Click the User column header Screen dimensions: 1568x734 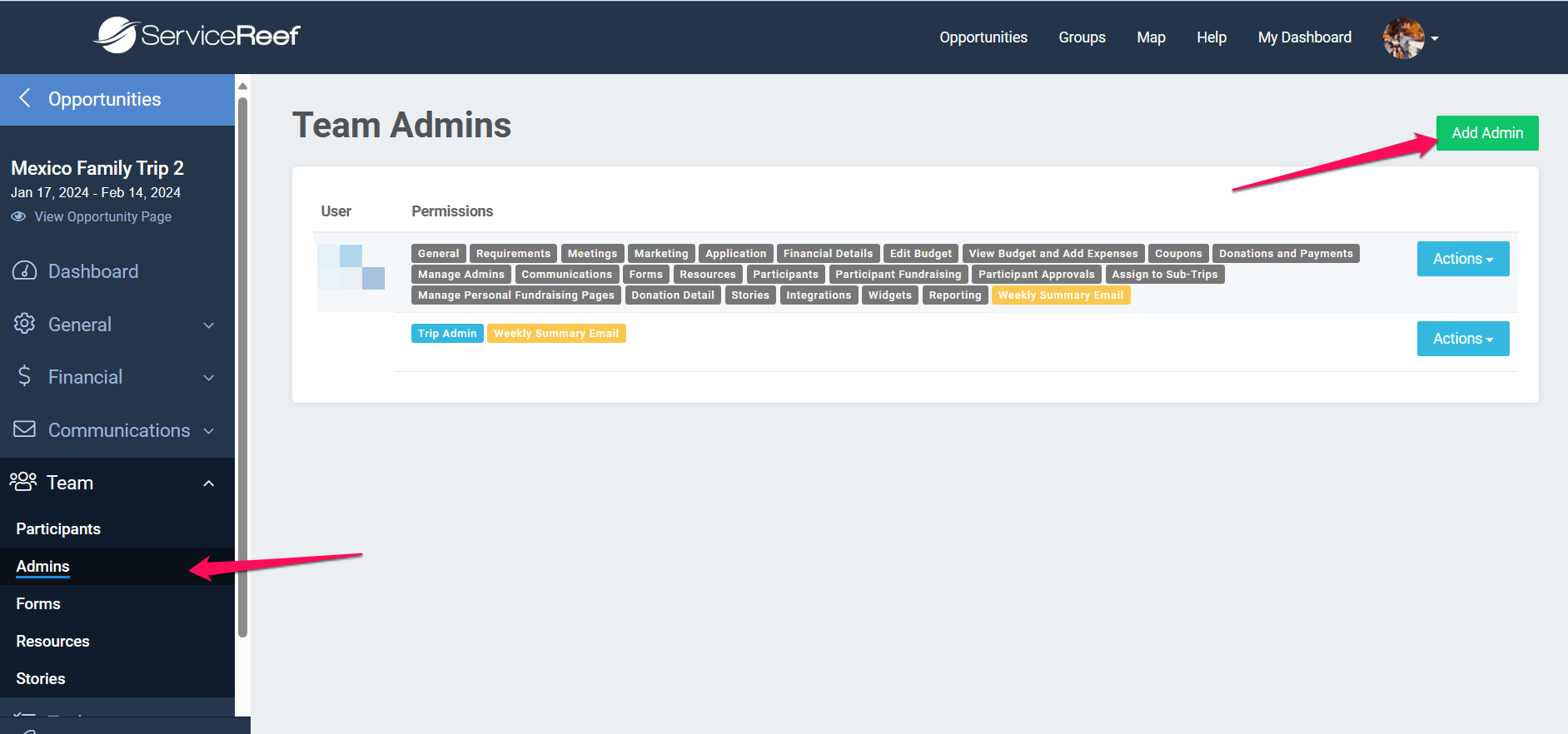click(336, 211)
